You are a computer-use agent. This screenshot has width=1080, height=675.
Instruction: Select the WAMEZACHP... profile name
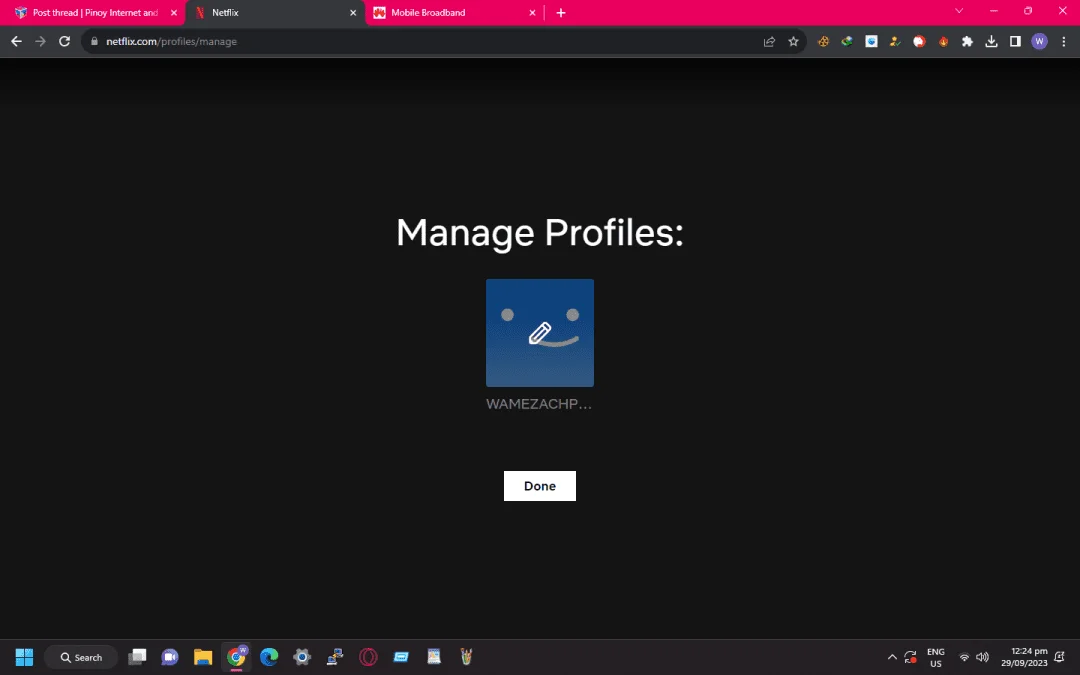[539, 404]
